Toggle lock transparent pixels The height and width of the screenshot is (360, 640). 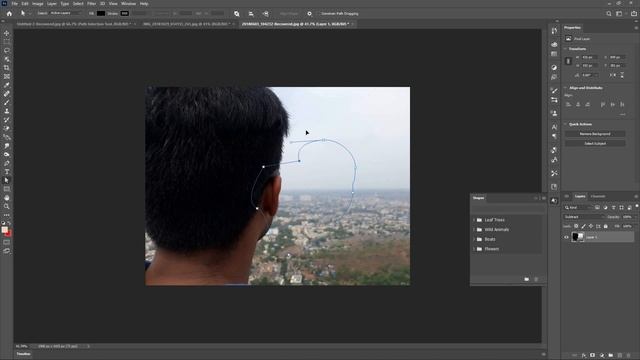(576, 226)
